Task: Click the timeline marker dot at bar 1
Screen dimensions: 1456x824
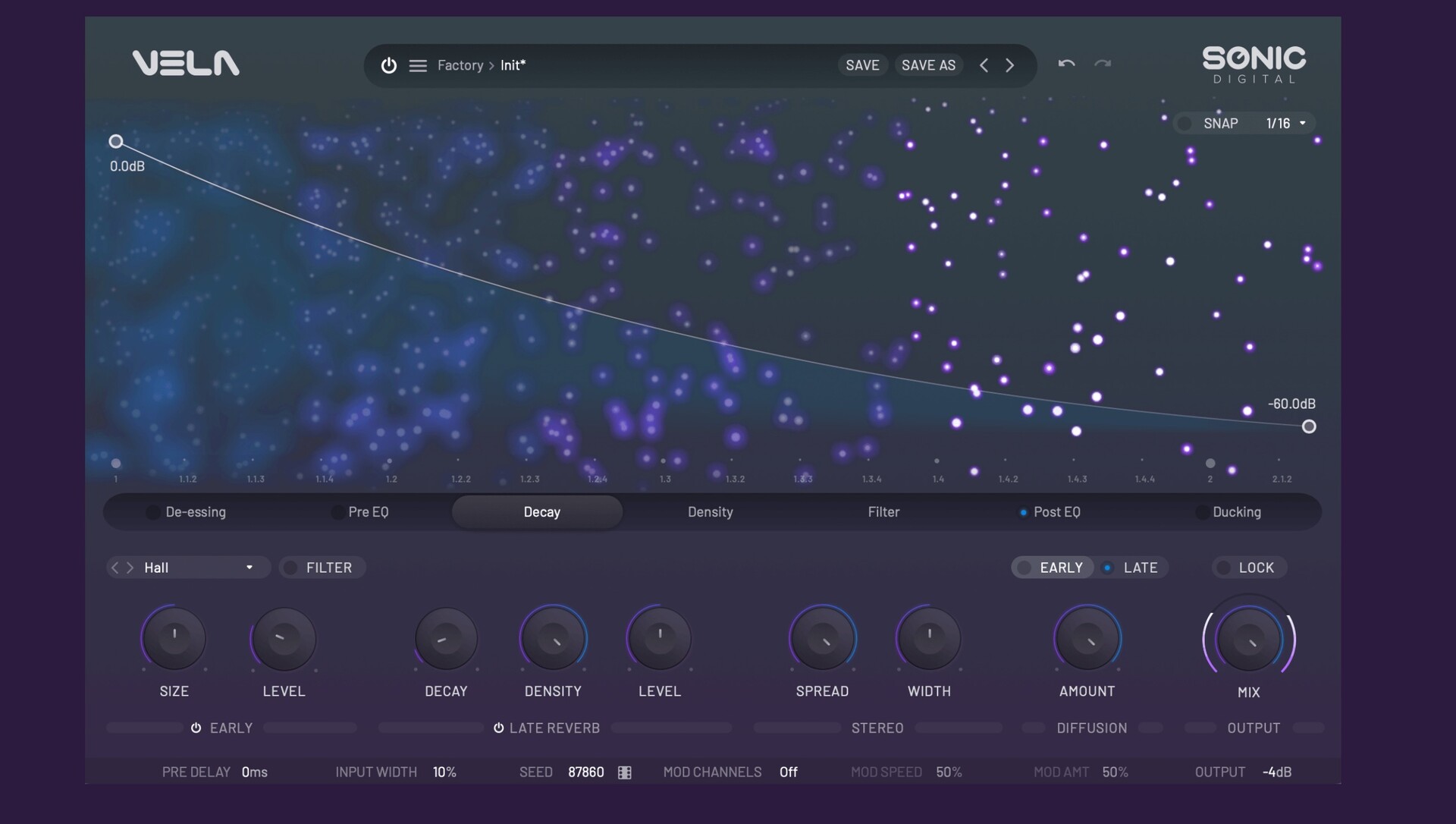Action: [116, 463]
